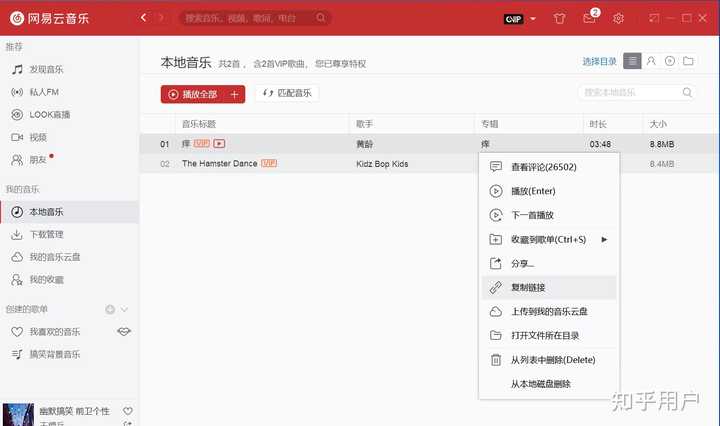Switch to folder view icon
Screen dimensions: 720x426
coord(688,61)
